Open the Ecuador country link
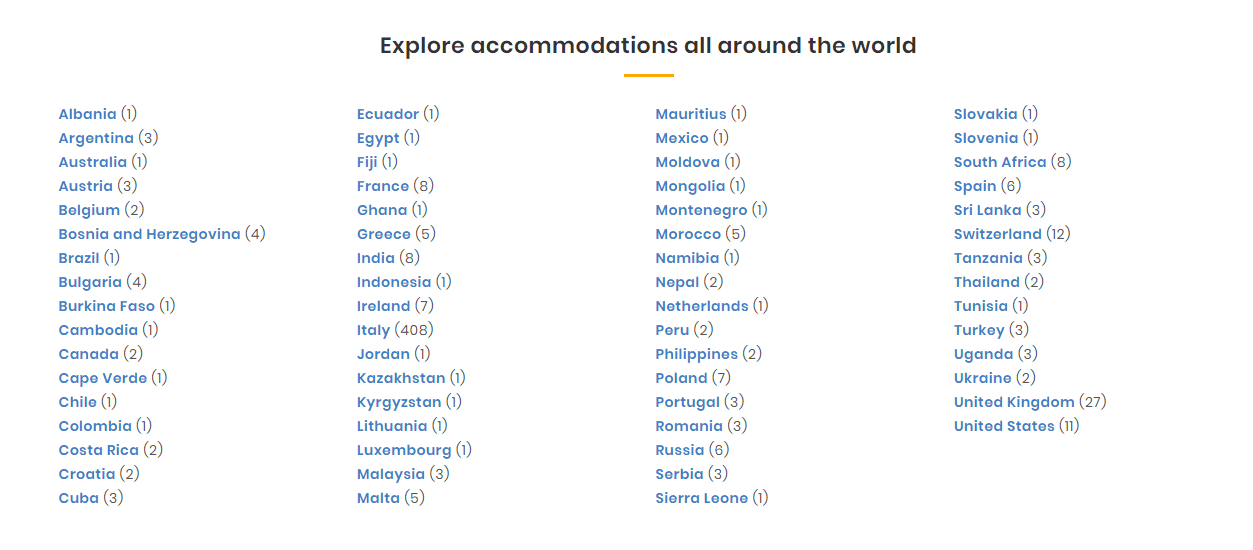 (387, 114)
